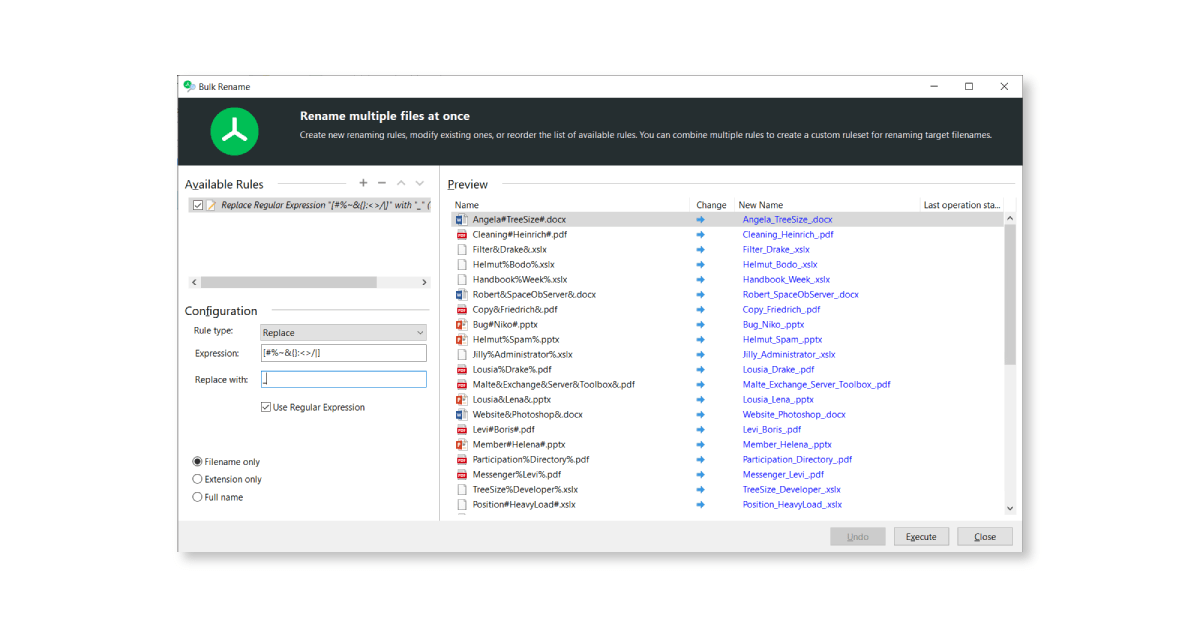This screenshot has width=1200, height=627.
Task: Remove the selected rule with minus icon
Action: (382, 183)
